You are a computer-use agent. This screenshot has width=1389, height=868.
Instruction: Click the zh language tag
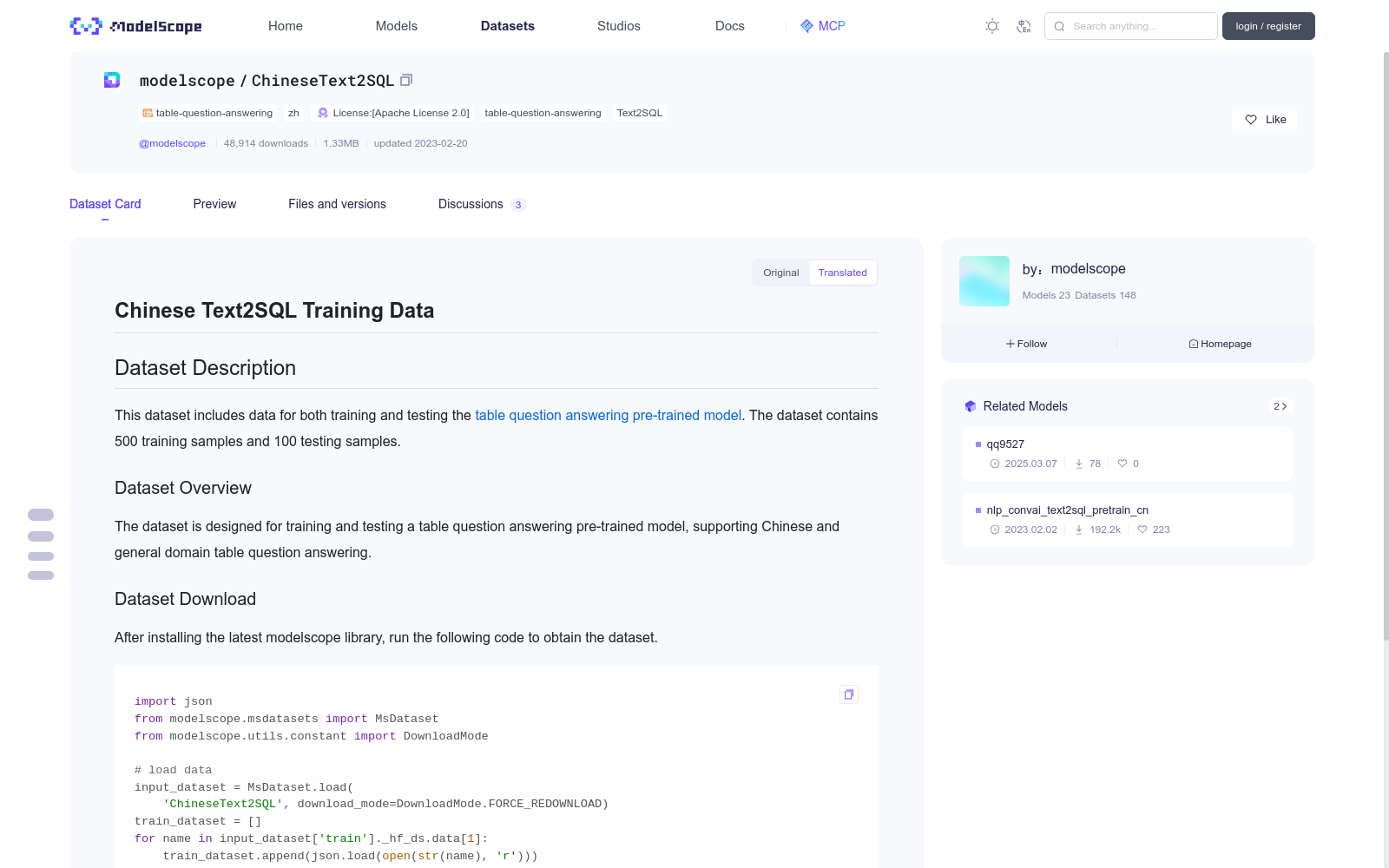tap(293, 113)
